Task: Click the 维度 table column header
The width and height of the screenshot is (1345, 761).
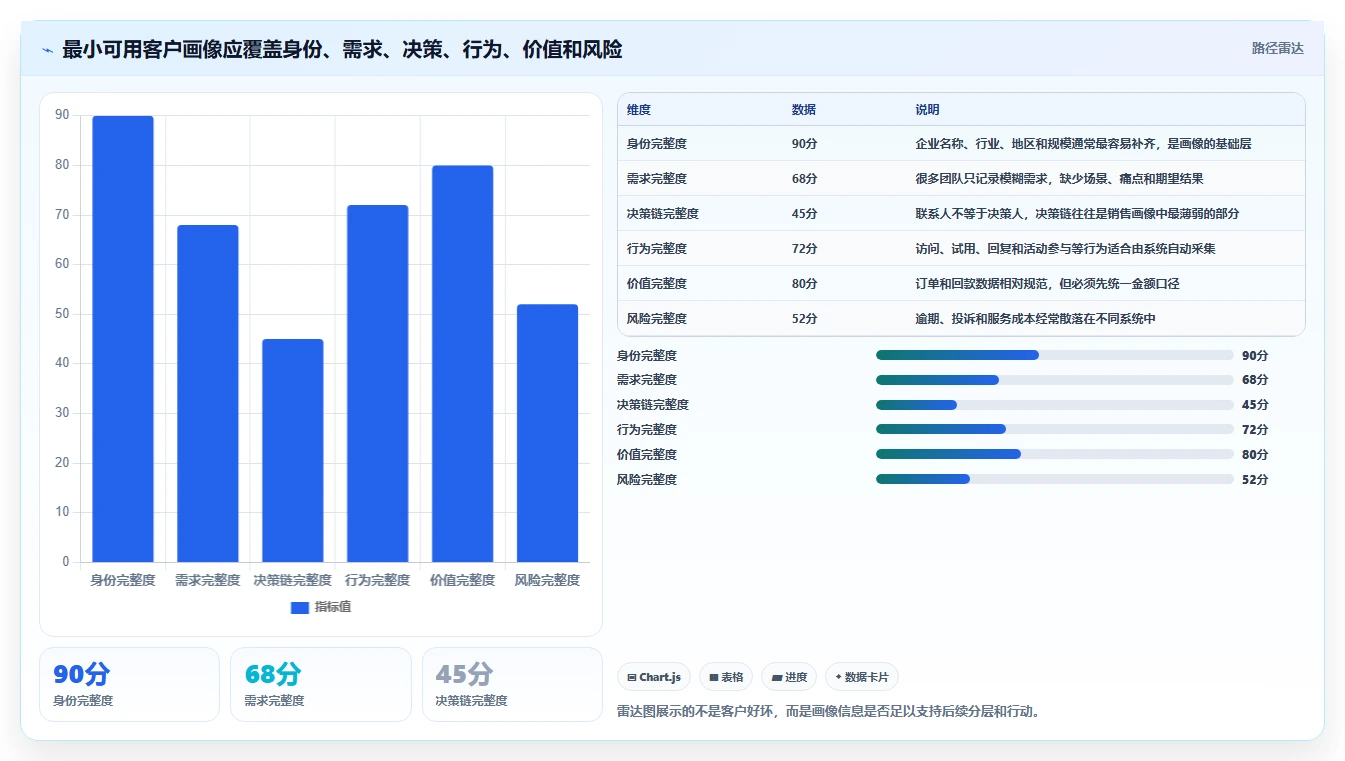Action: point(639,110)
